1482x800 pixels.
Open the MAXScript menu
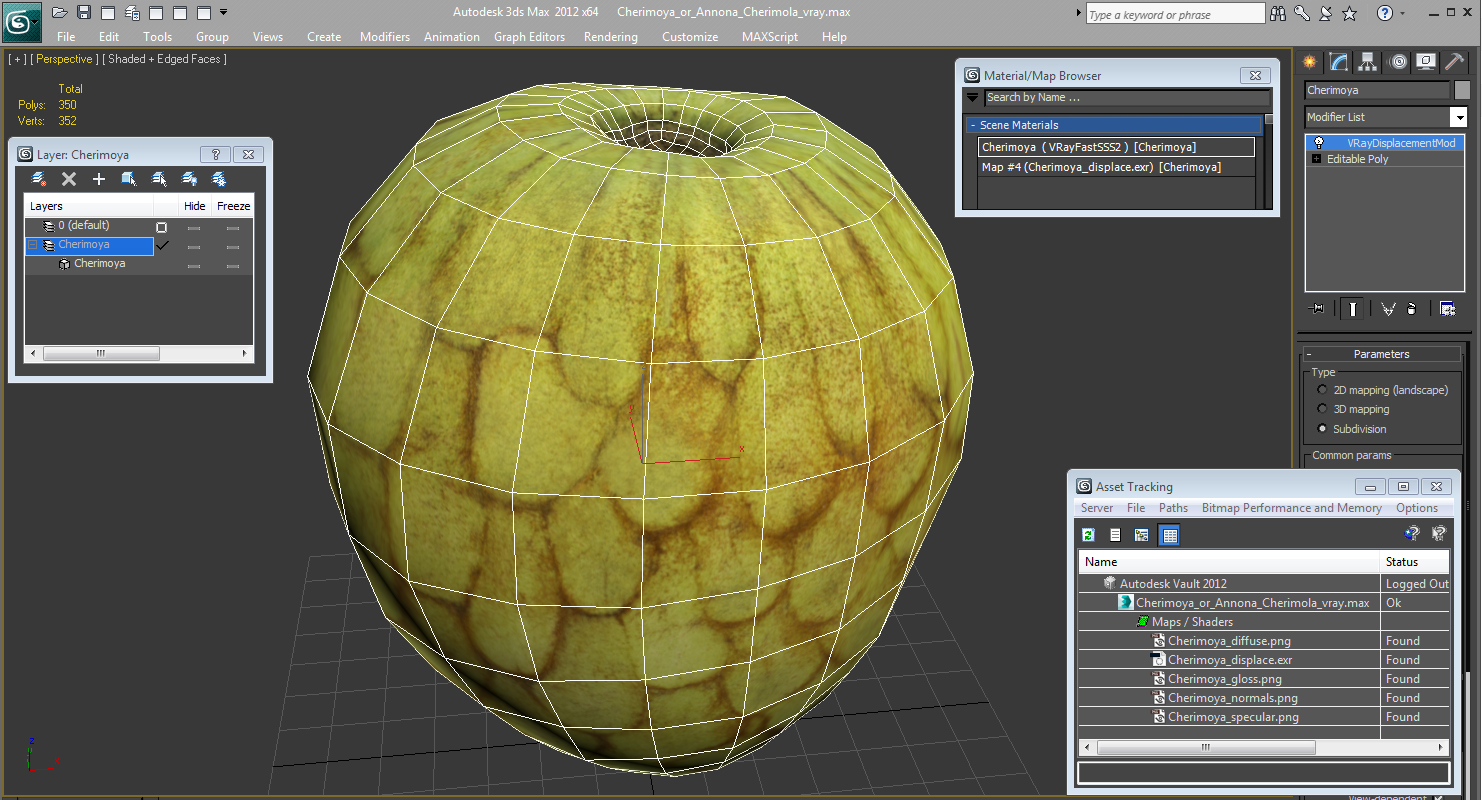pos(770,37)
